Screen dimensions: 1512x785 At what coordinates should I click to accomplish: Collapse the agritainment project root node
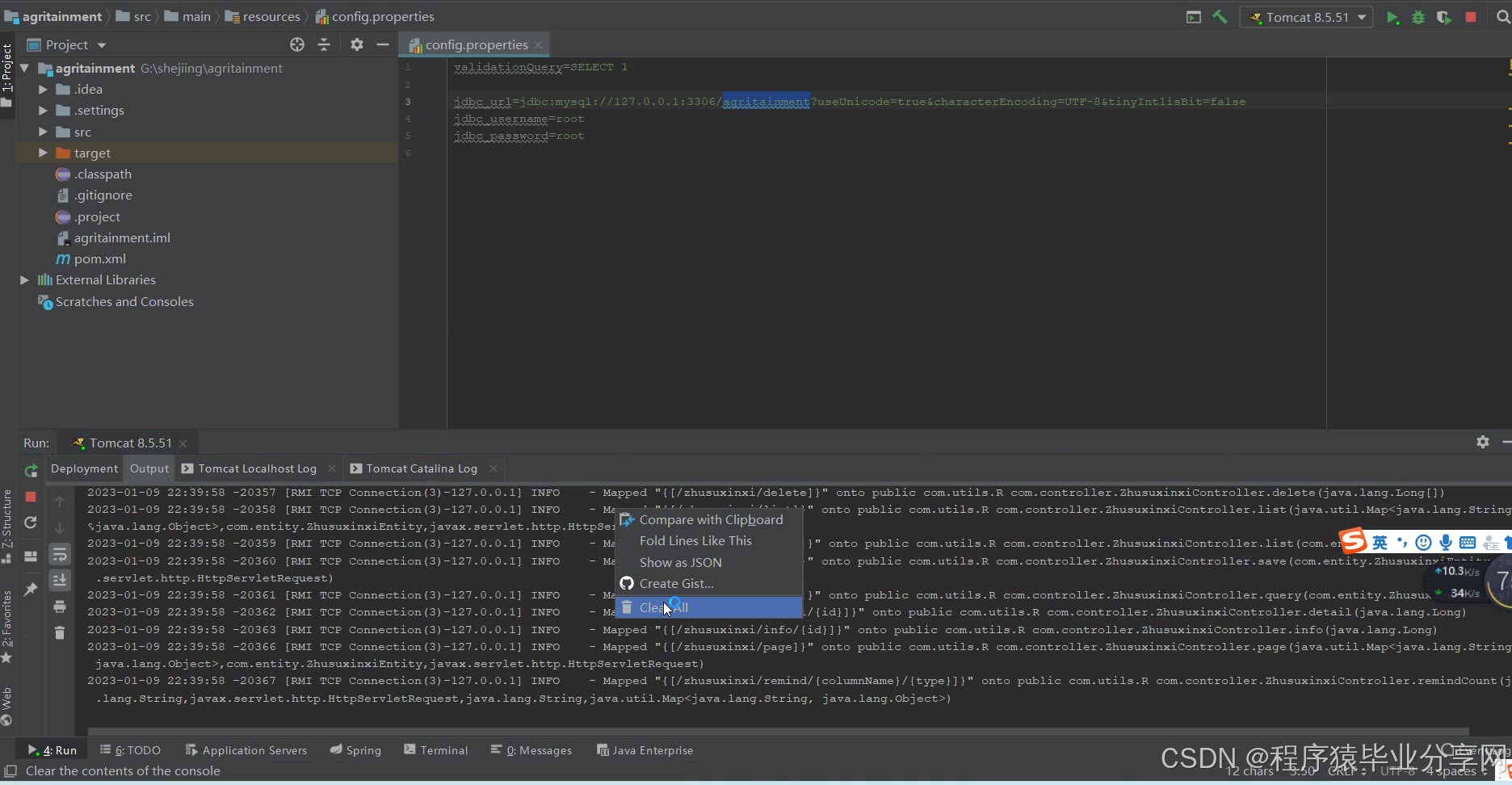24,69
